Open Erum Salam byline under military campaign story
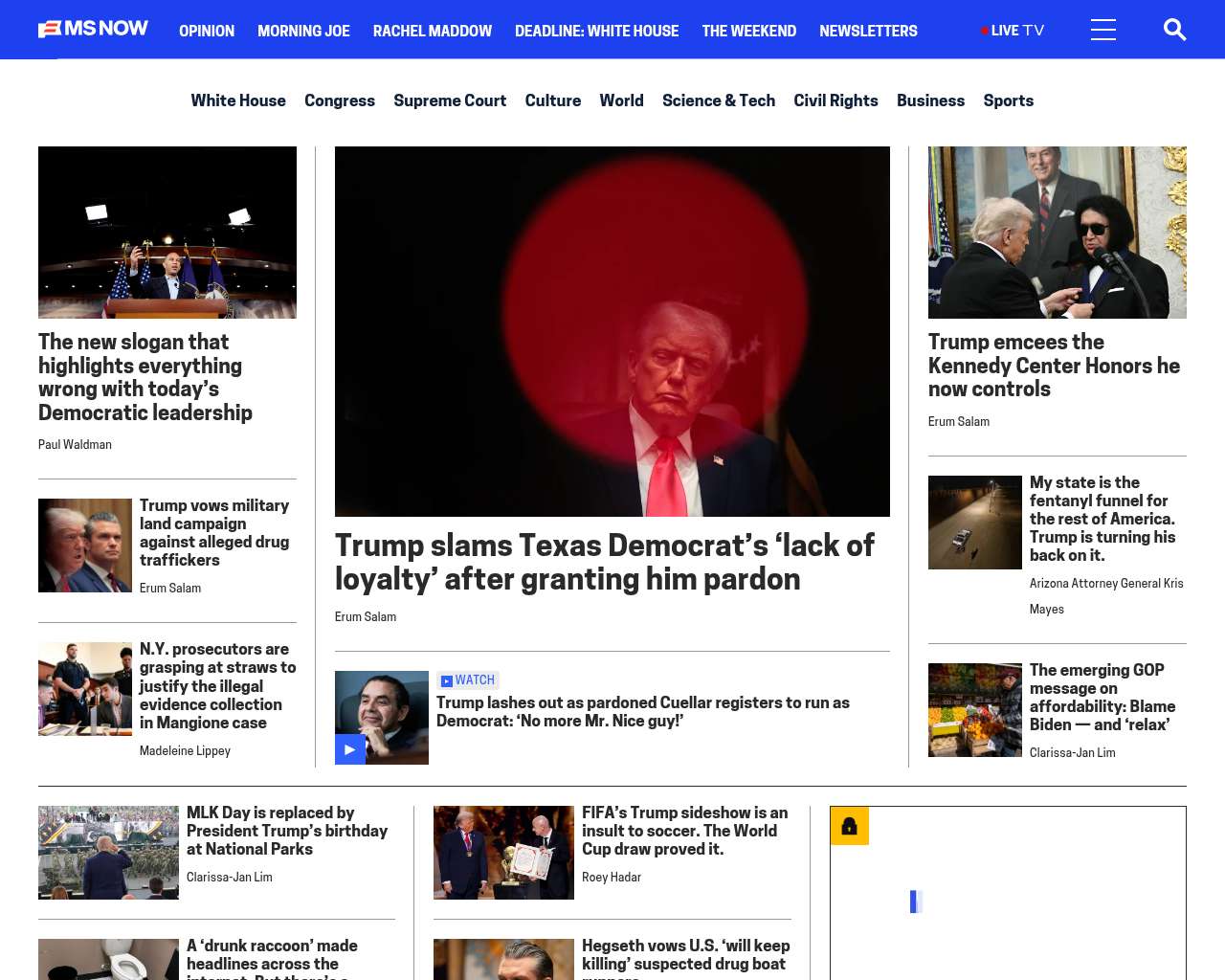The height and width of the screenshot is (980, 1225). tap(170, 589)
